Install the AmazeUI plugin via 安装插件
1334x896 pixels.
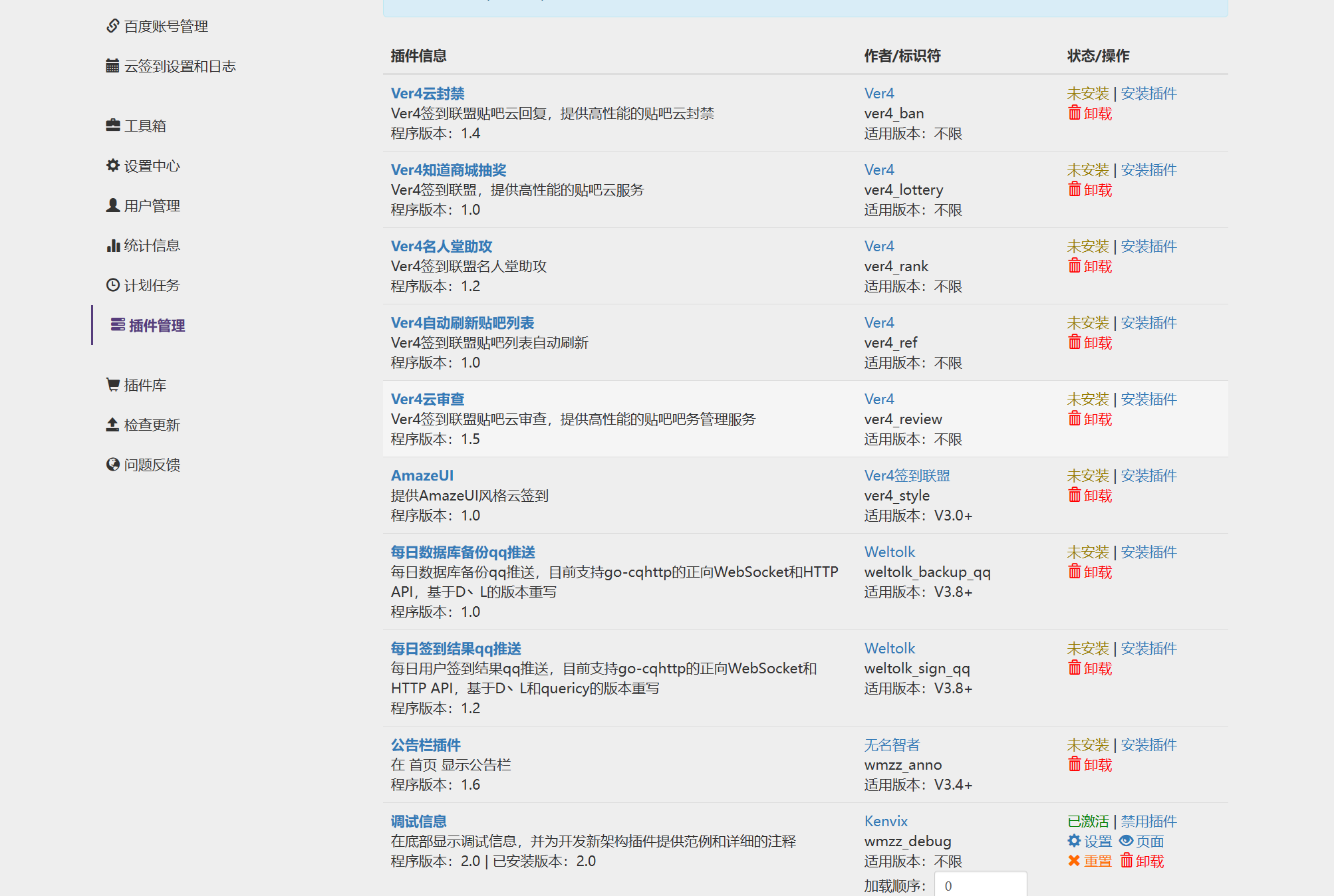pyautogui.click(x=1148, y=475)
